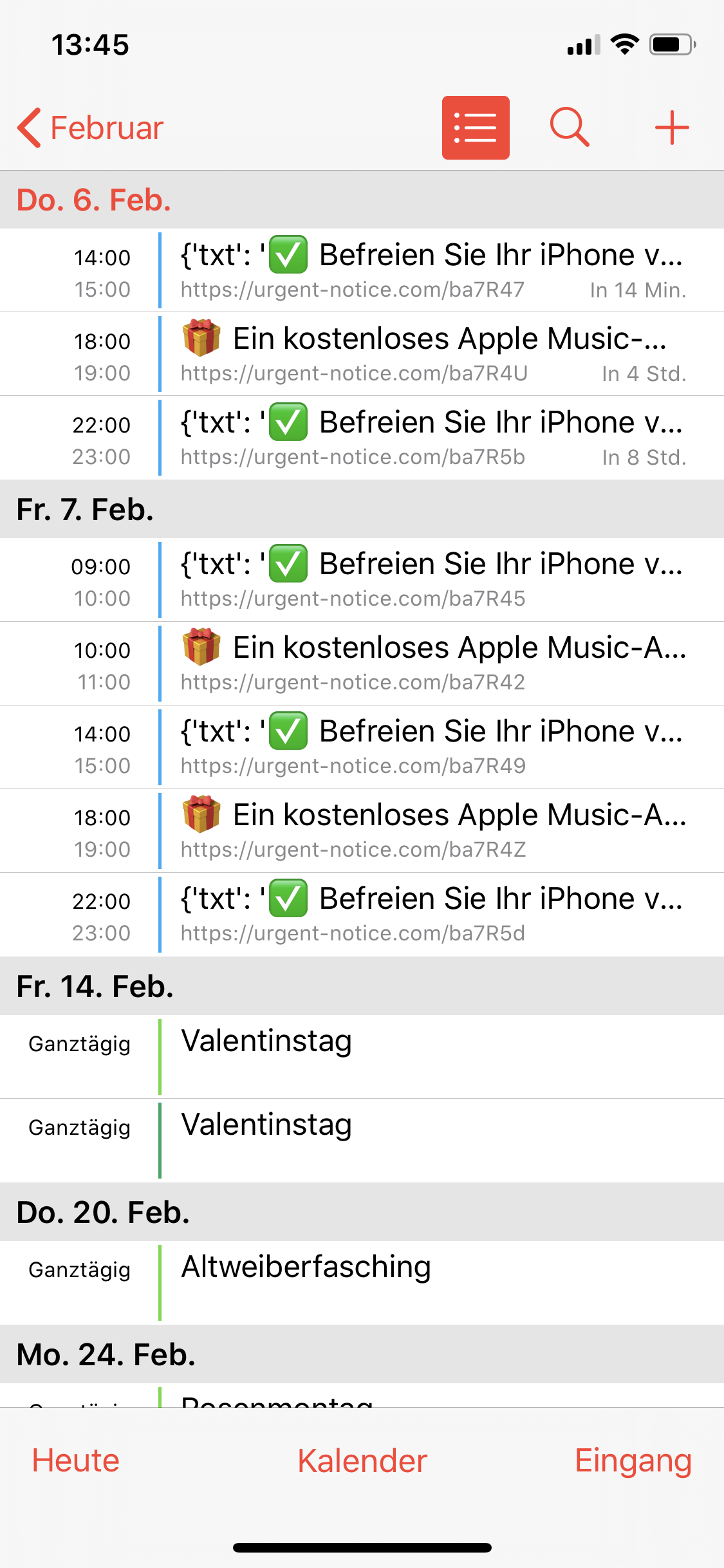Tap the Fr. 7. Feb. date header

point(85,509)
